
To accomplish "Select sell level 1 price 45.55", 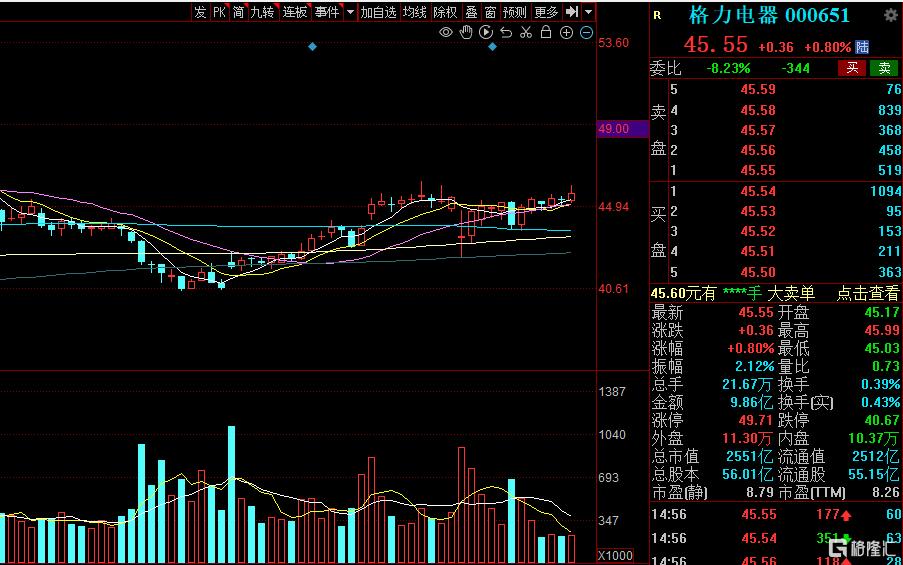I will pyautogui.click(x=758, y=170).
